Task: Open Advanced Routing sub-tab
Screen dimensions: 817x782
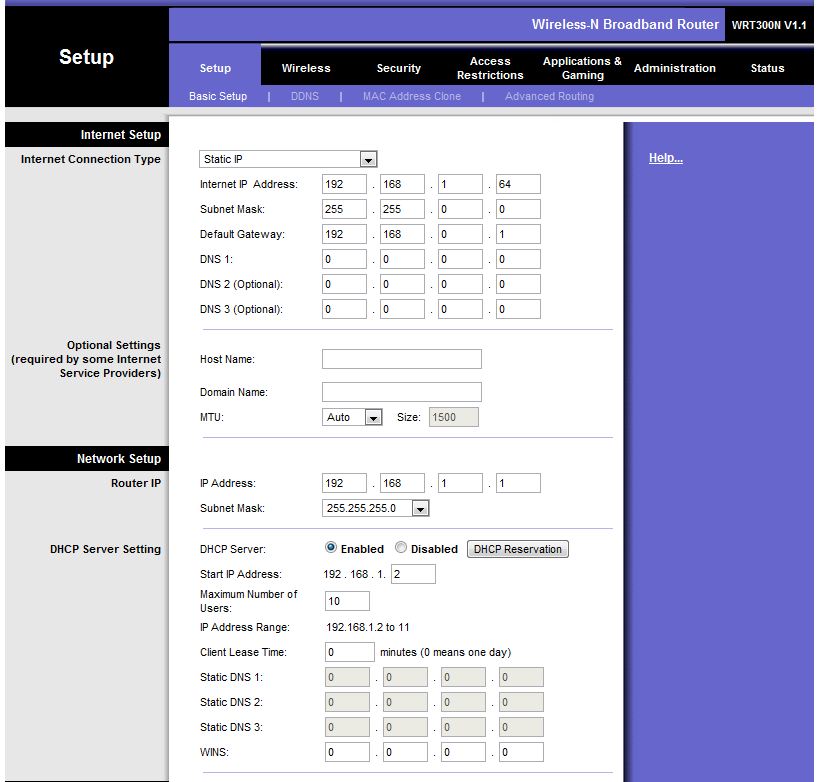Action: point(549,96)
